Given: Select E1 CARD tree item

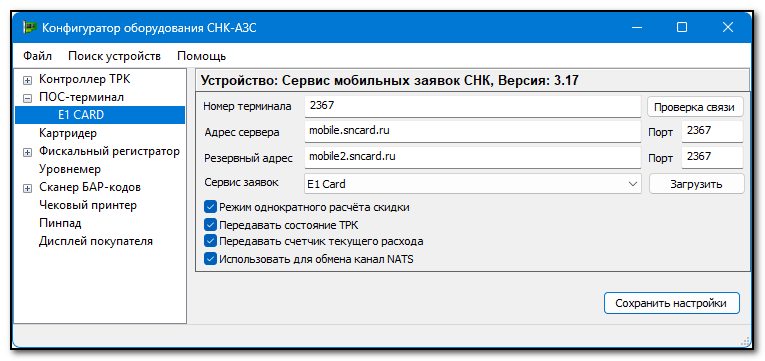Looking at the screenshot, I should tap(100, 115).
